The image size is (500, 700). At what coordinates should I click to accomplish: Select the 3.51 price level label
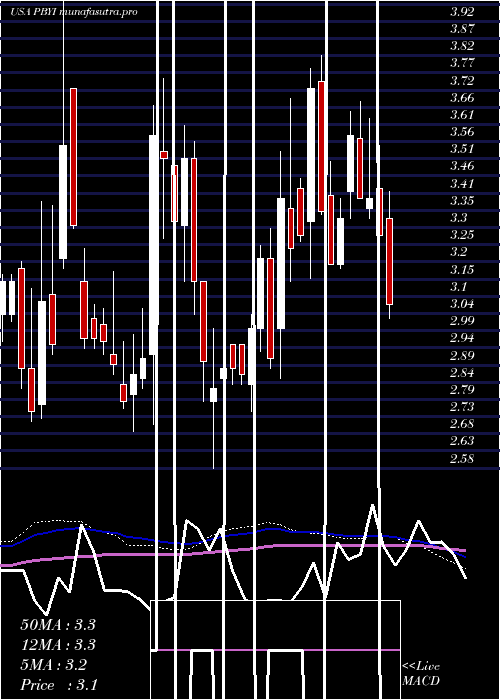pyautogui.click(x=462, y=149)
